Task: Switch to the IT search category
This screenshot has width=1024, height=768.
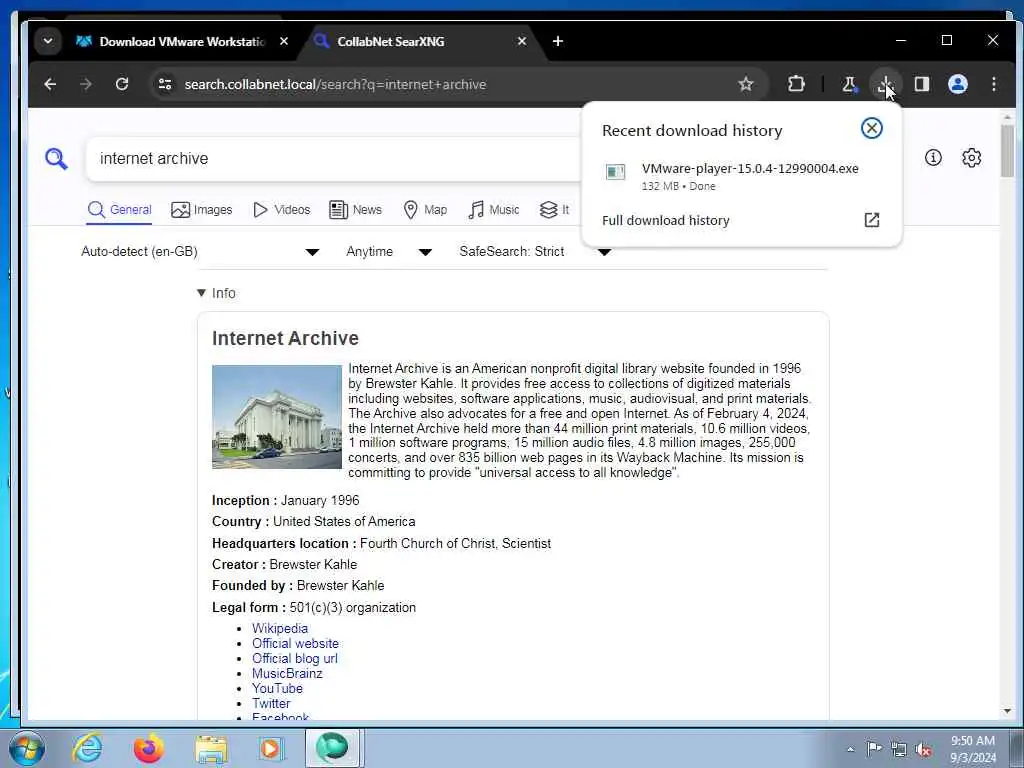Action: click(554, 210)
